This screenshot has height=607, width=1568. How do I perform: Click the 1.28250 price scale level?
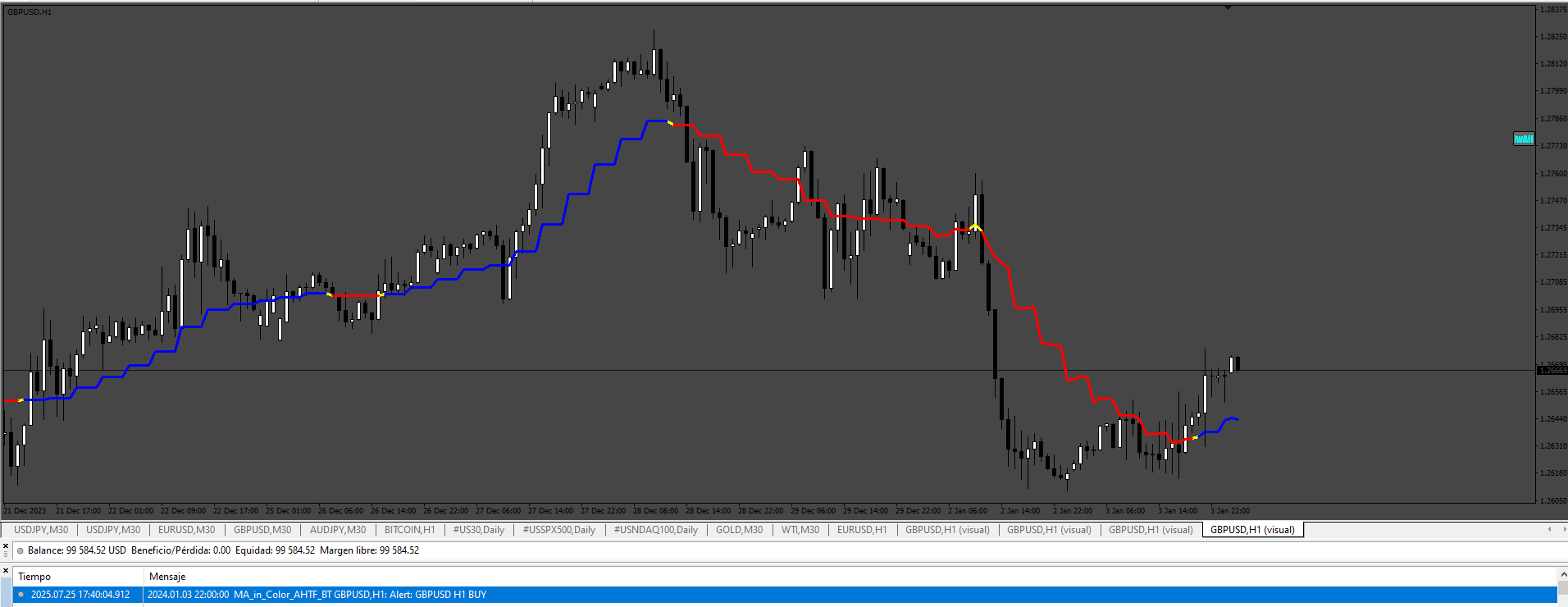click(1553, 37)
